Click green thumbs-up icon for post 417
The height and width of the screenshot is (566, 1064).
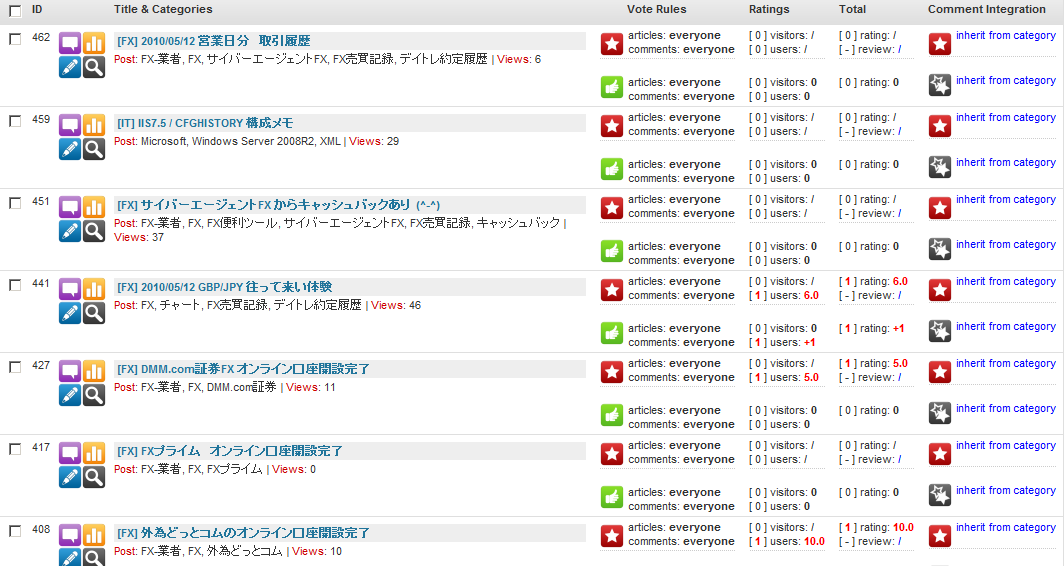point(612,496)
